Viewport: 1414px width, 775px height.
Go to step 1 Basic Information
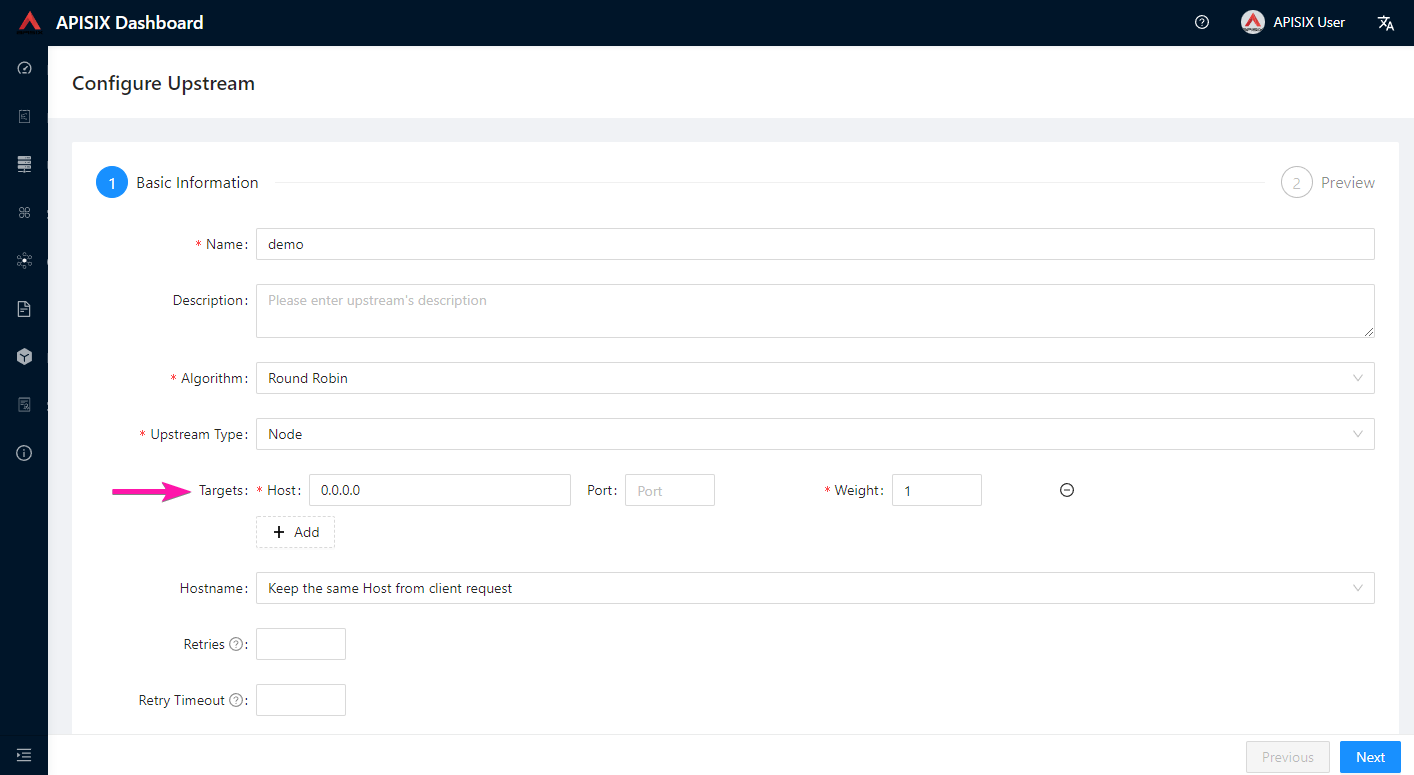[177, 182]
